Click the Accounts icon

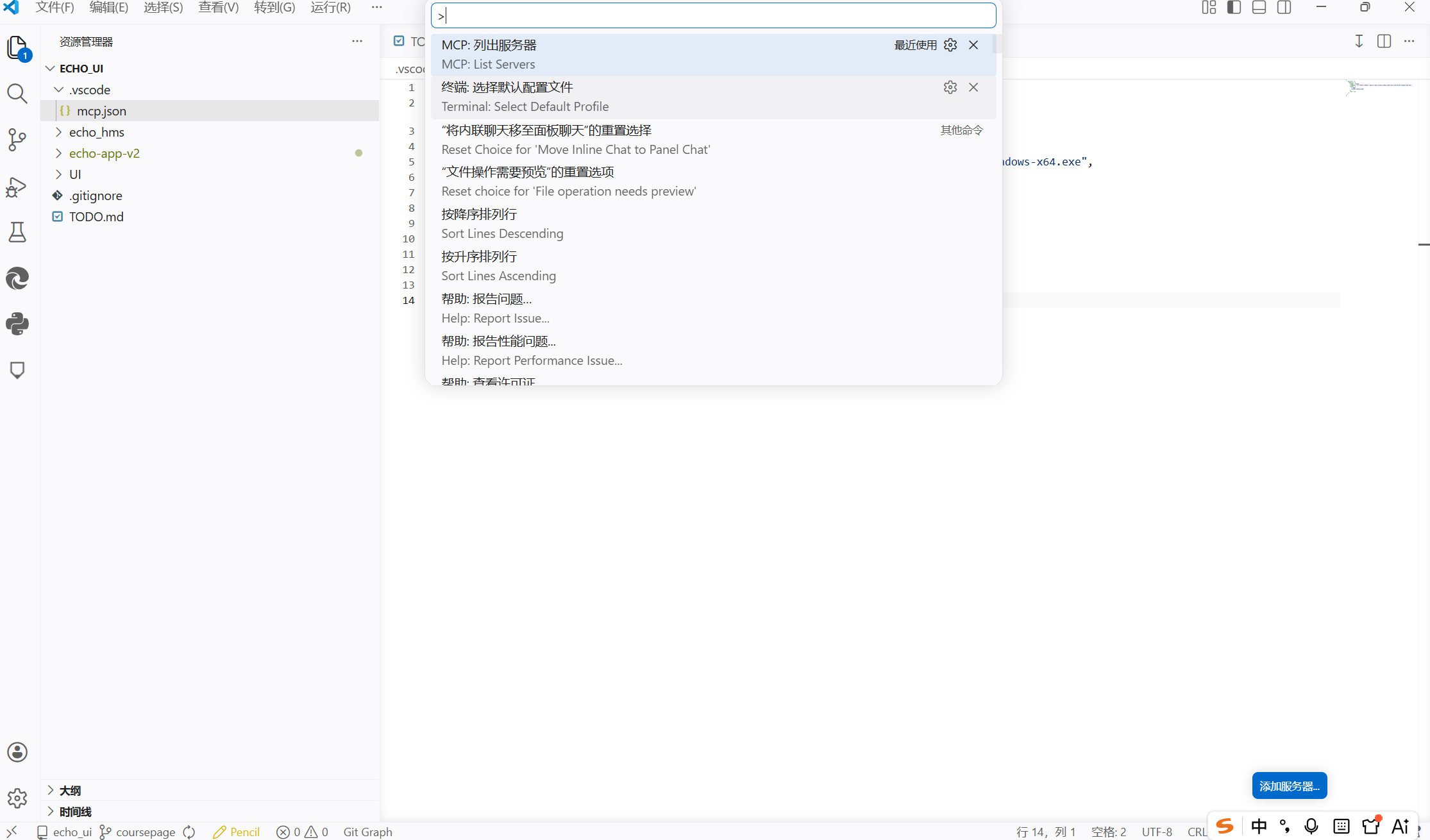pos(17,752)
